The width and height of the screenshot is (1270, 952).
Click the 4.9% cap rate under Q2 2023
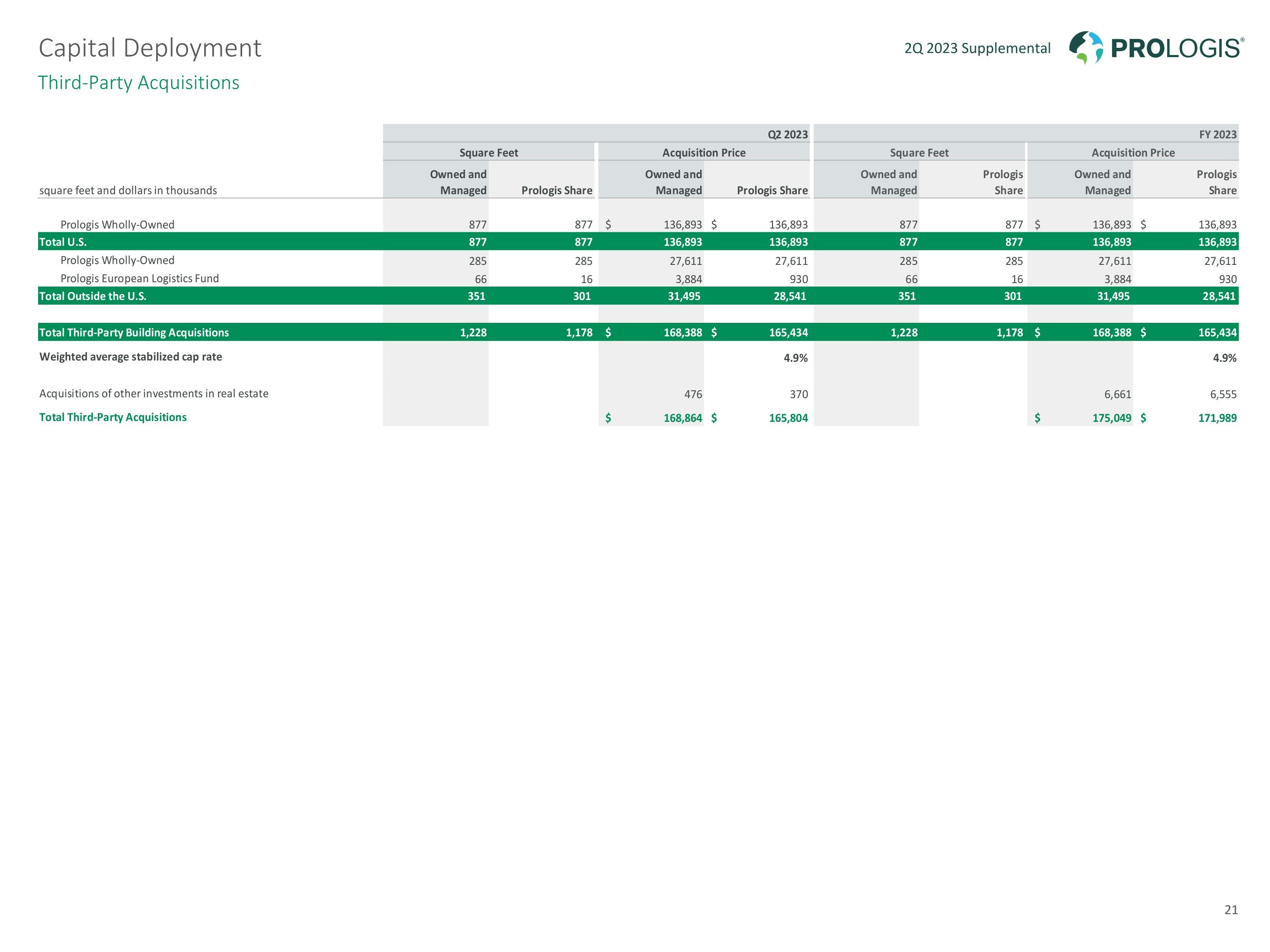pos(795,358)
